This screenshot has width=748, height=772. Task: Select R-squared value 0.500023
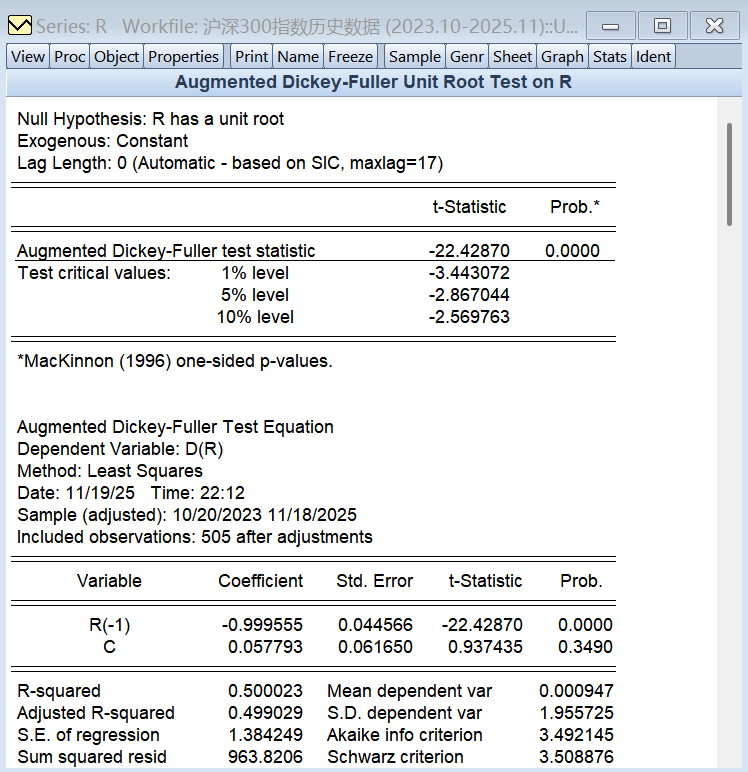tap(265, 691)
